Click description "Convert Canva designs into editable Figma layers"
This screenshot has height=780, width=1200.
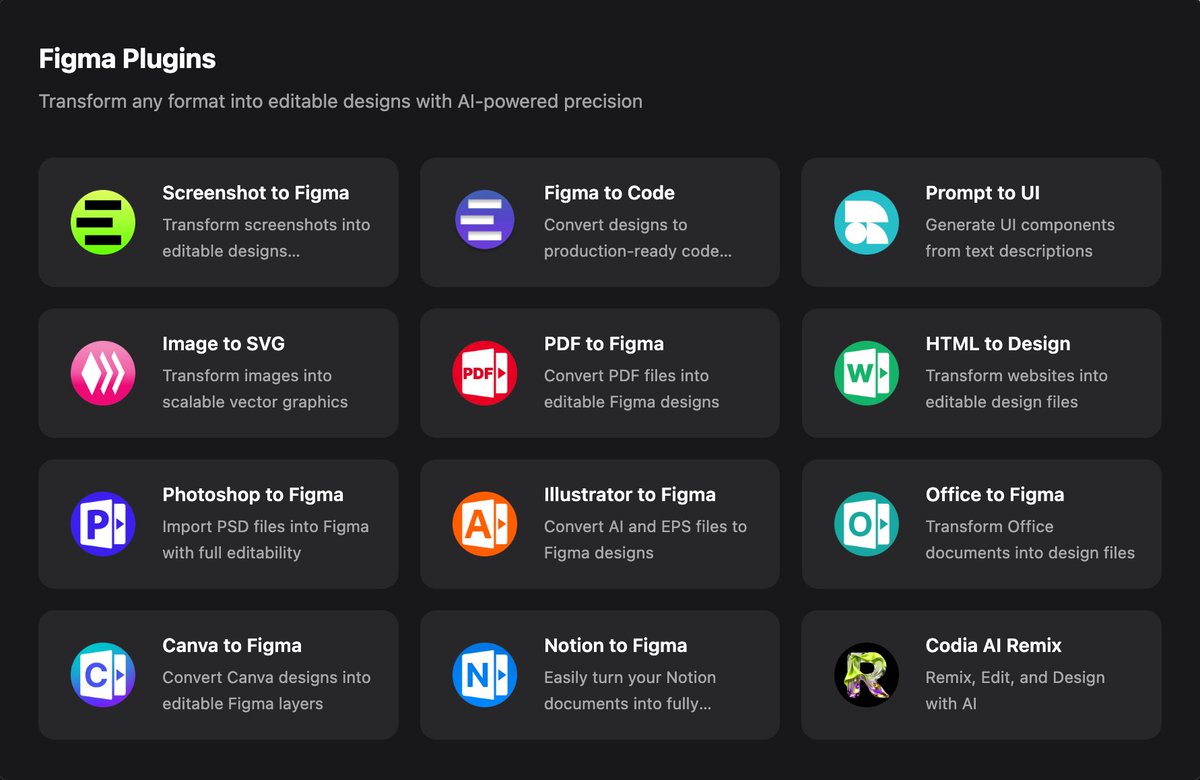coord(267,691)
